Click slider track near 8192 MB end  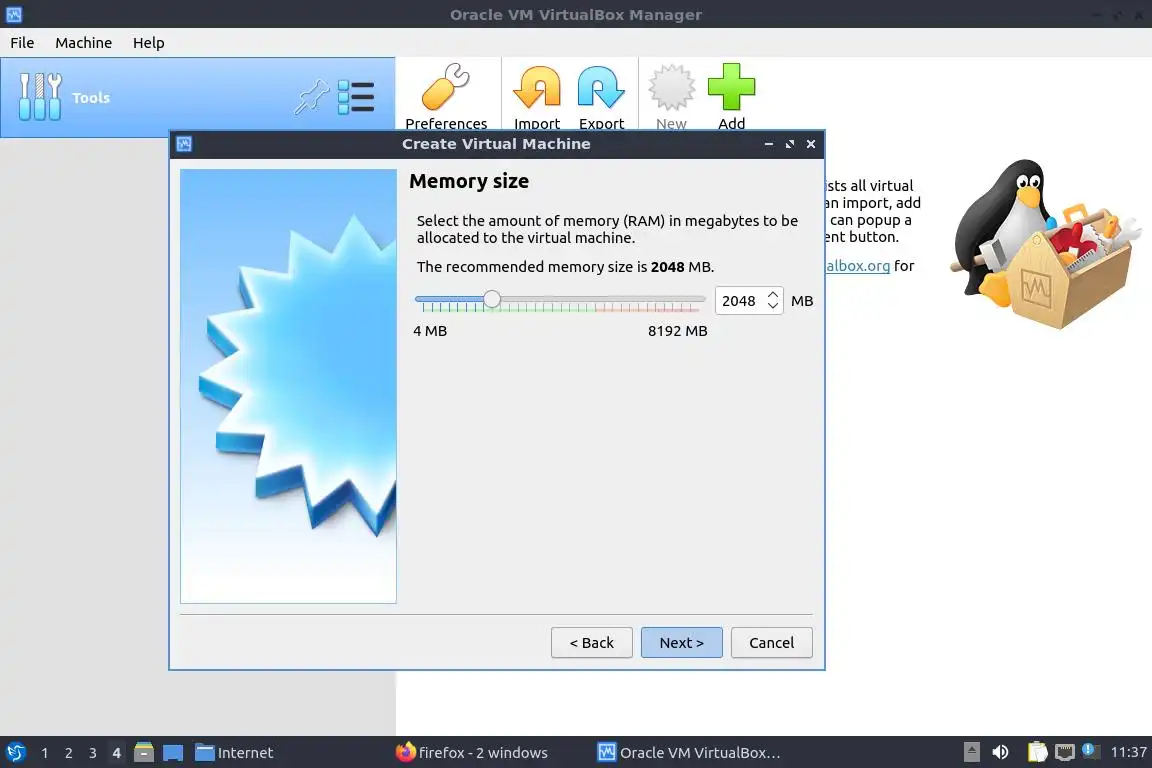tap(694, 299)
